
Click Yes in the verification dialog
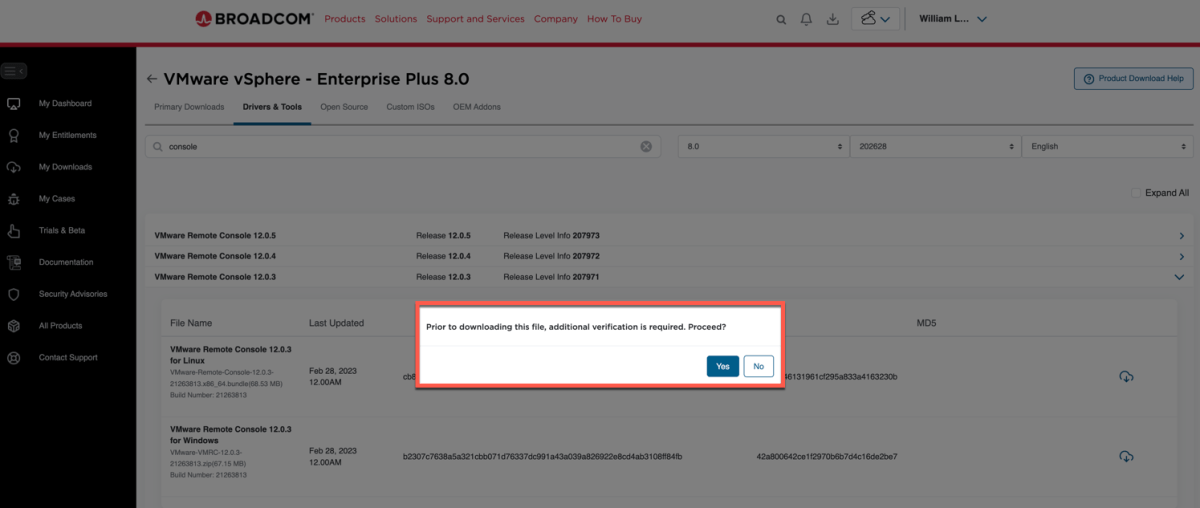pos(722,366)
